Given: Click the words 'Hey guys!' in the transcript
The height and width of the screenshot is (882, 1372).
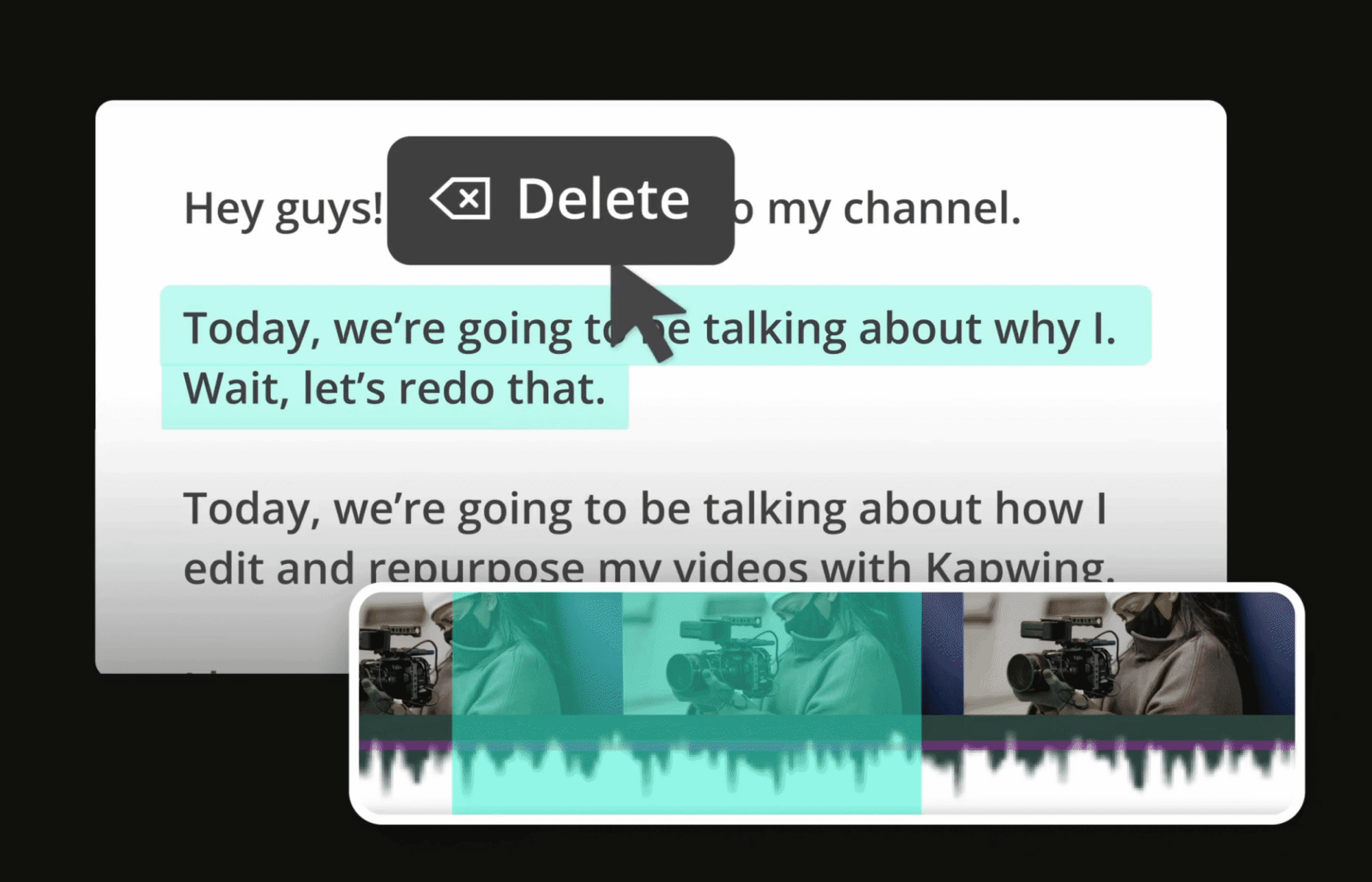Looking at the screenshot, I should [283, 209].
